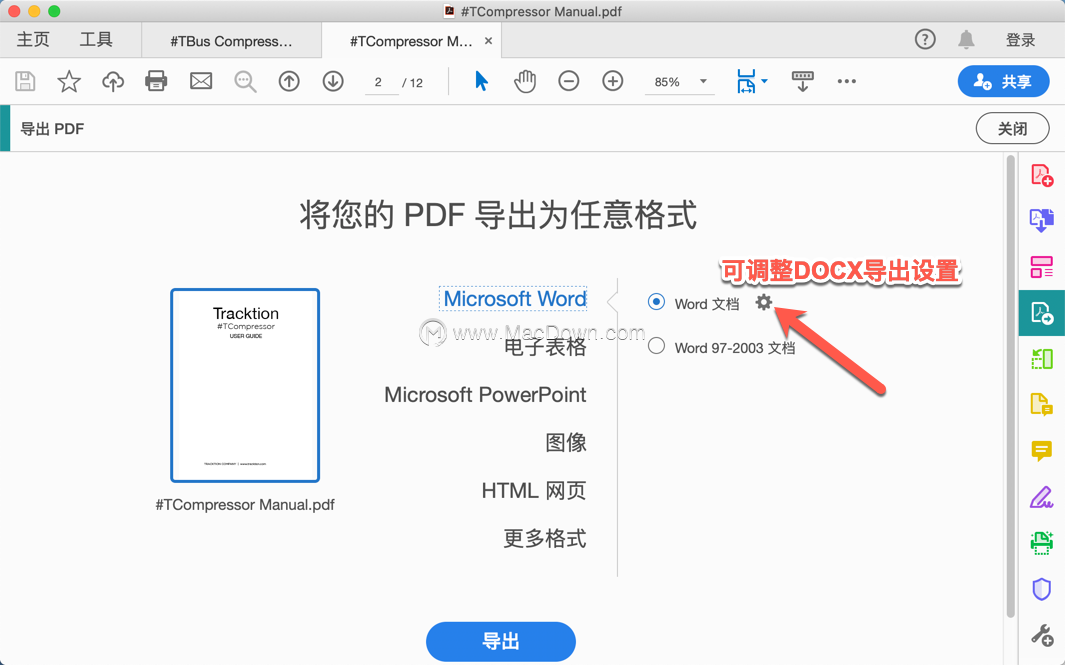This screenshot has width=1065, height=665.
Task: Select active Export PDF sidebar tool
Action: pyautogui.click(x=1042, y=312)
